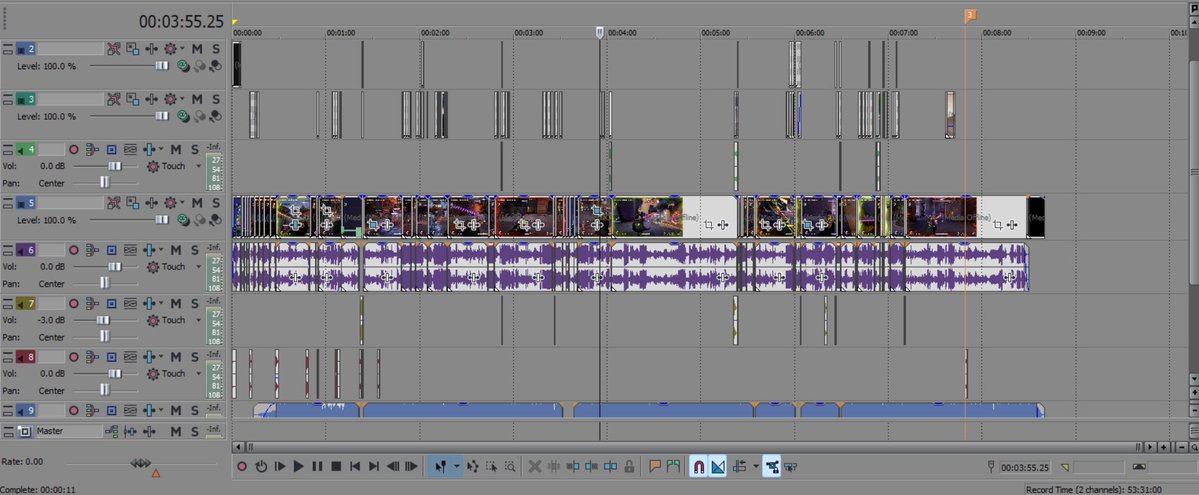Pause playback in transport toolbar
This screenshot has height=495, width=1199.
click(317, 466)
